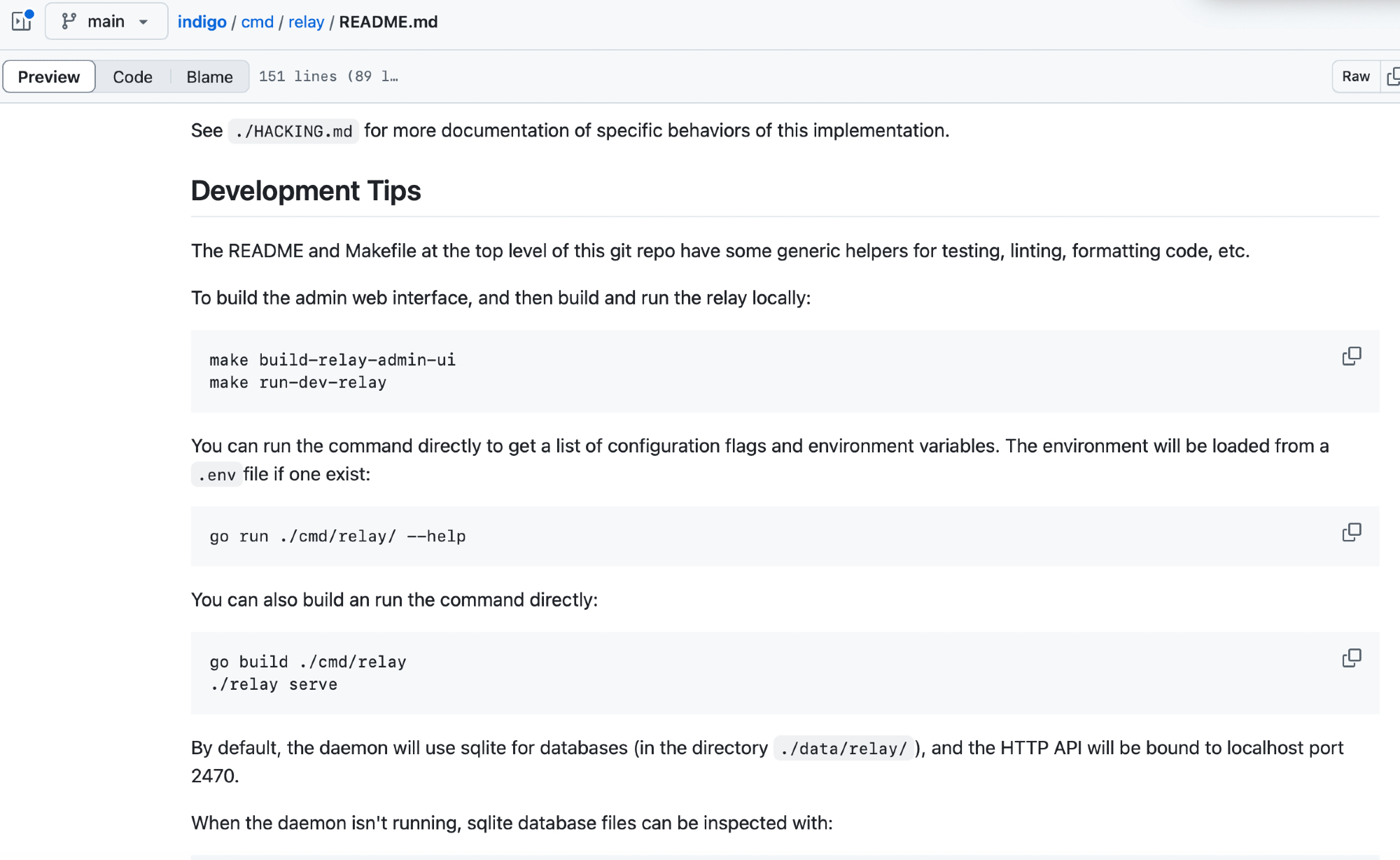Switch to the Preview tab
The image size is (1400, 860).
[x=49, y=76]
